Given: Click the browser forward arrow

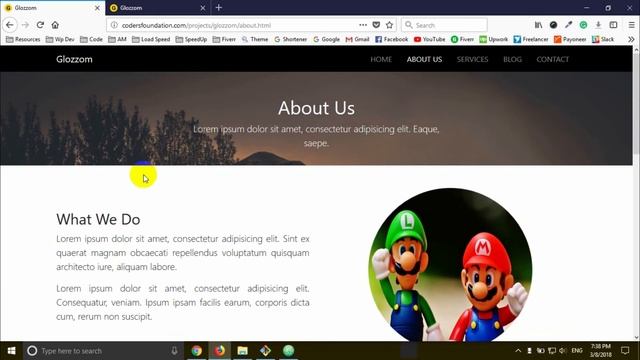Looking at the screenshot, I should [25, 25].
